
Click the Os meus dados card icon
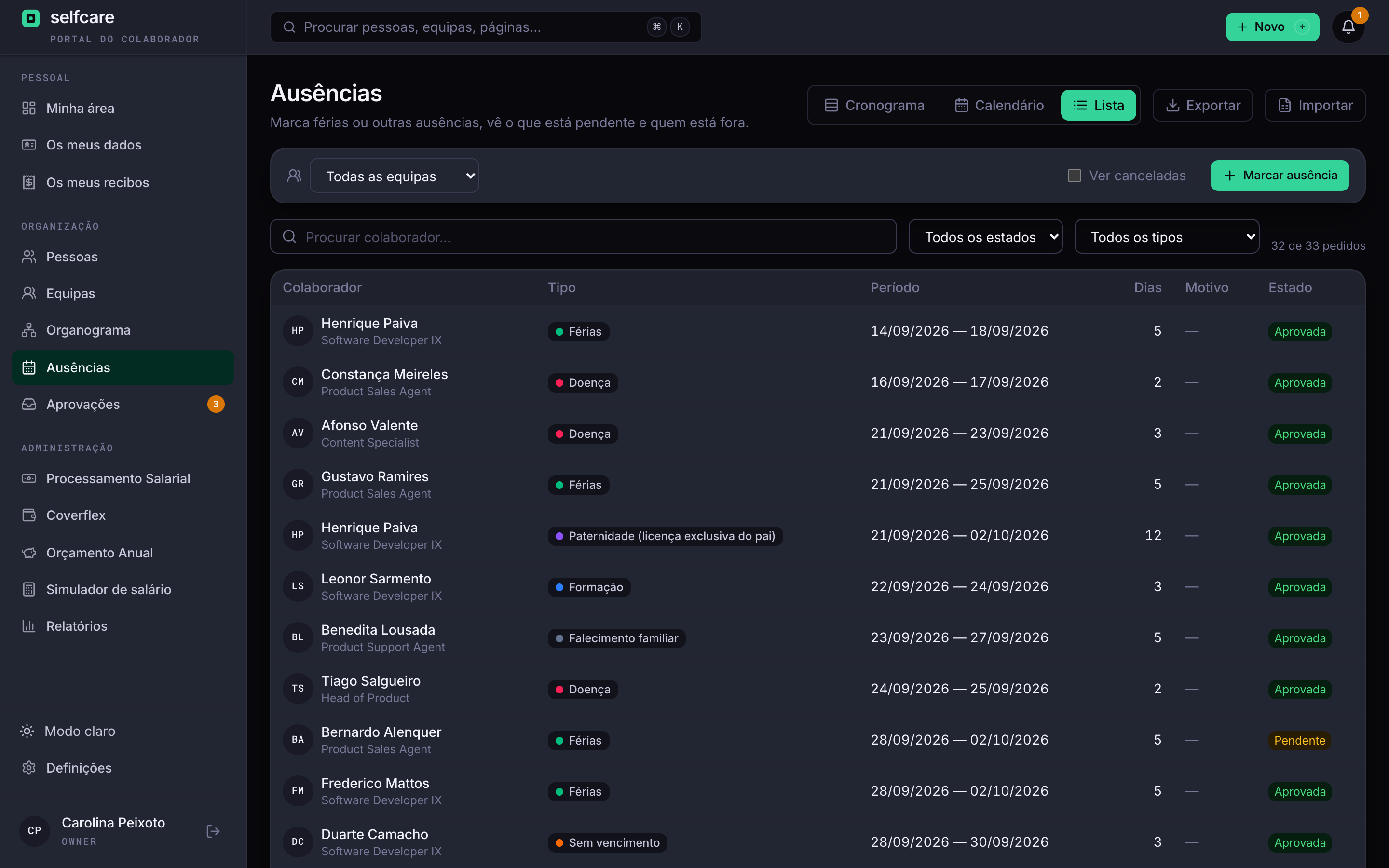[29, 145]
